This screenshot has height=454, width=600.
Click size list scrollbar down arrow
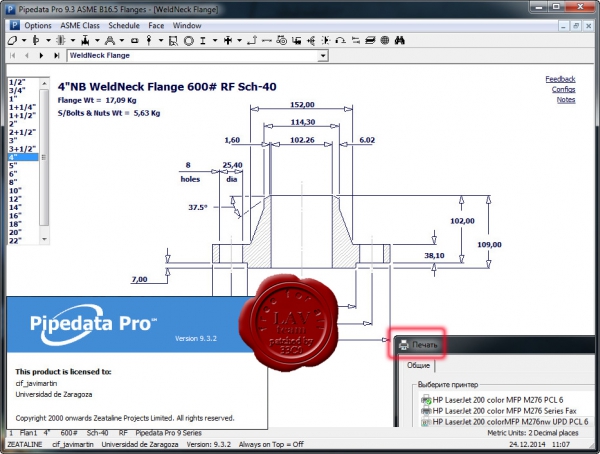pos(44,239)
